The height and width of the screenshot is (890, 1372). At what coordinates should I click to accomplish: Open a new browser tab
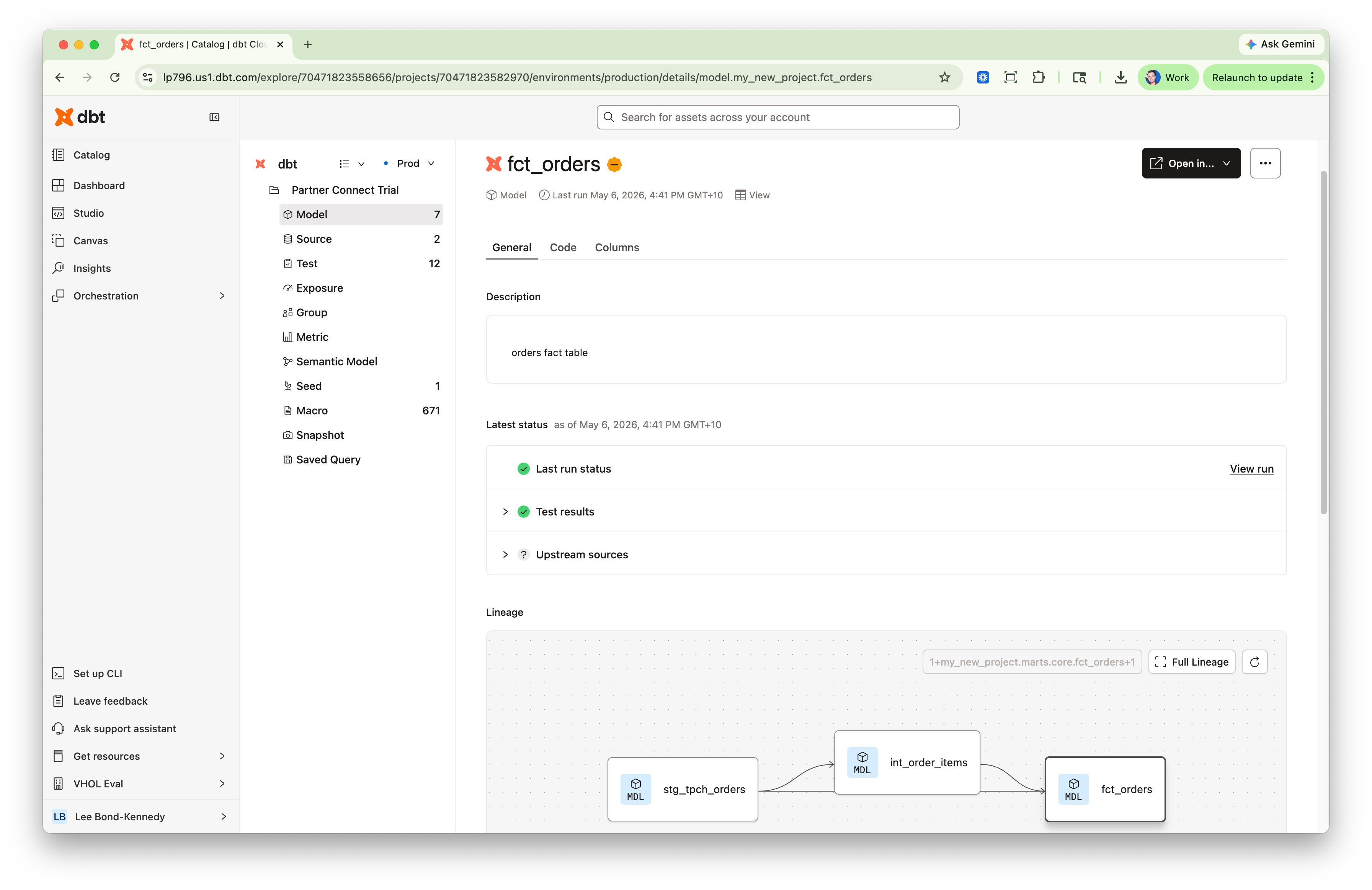(x=308, y=44)
